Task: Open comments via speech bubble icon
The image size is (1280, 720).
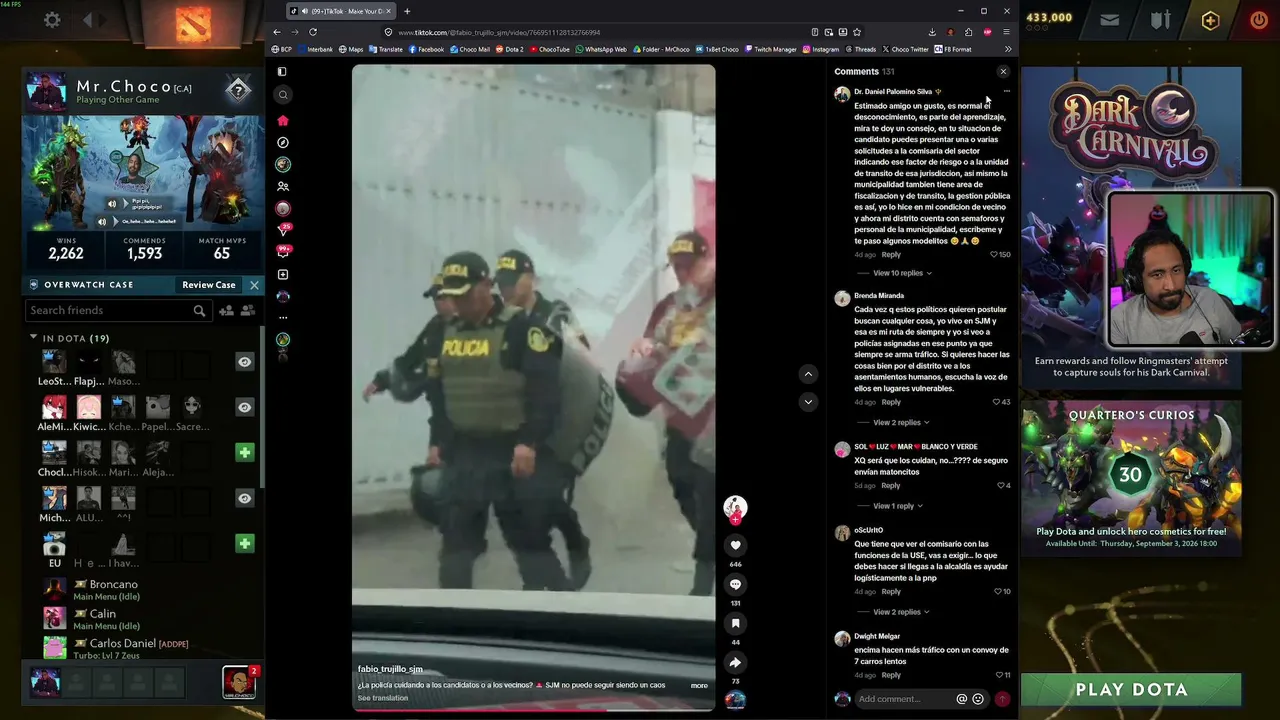Action: coord(735,584)
